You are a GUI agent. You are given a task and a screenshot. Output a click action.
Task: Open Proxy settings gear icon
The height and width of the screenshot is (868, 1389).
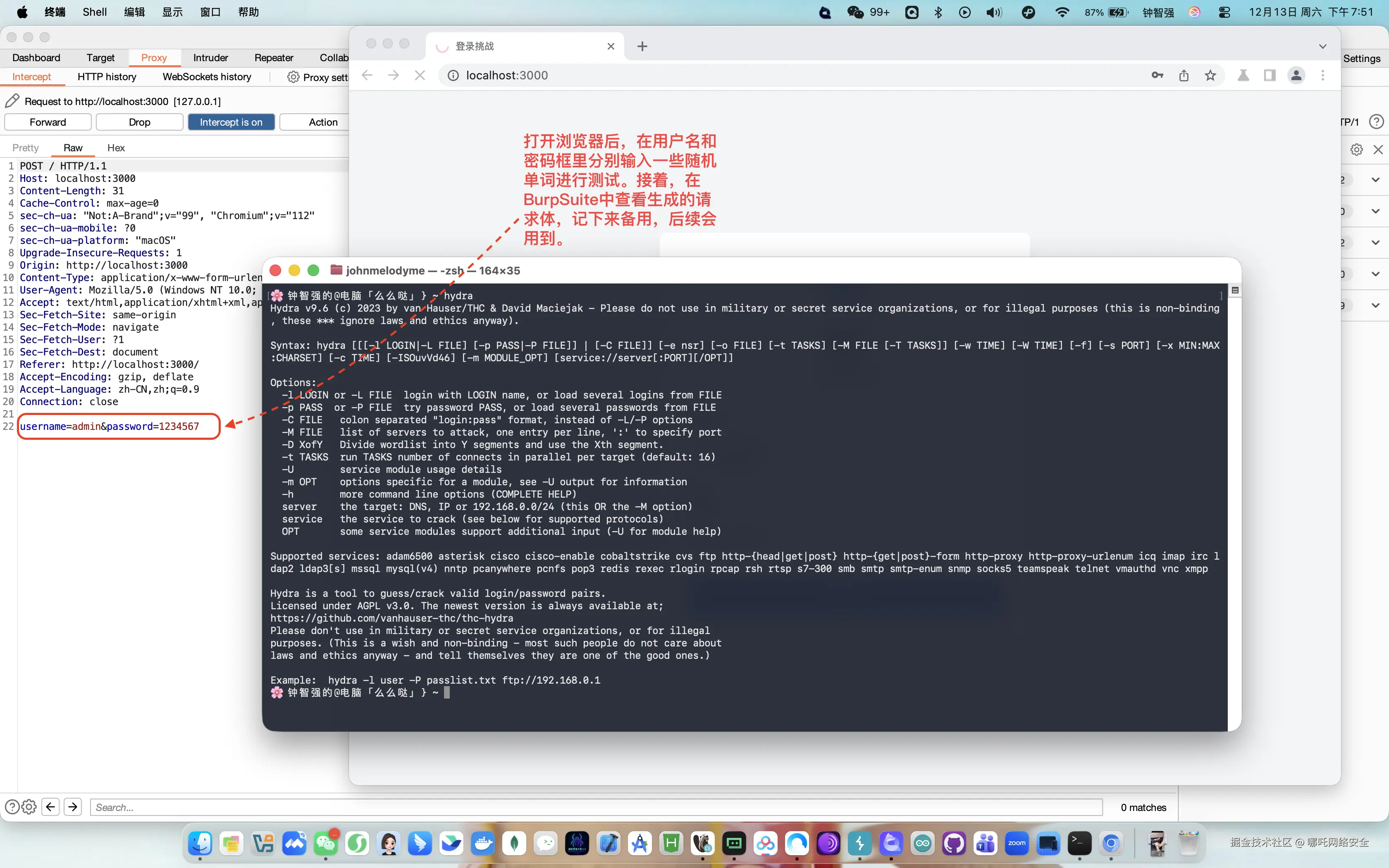293,77
